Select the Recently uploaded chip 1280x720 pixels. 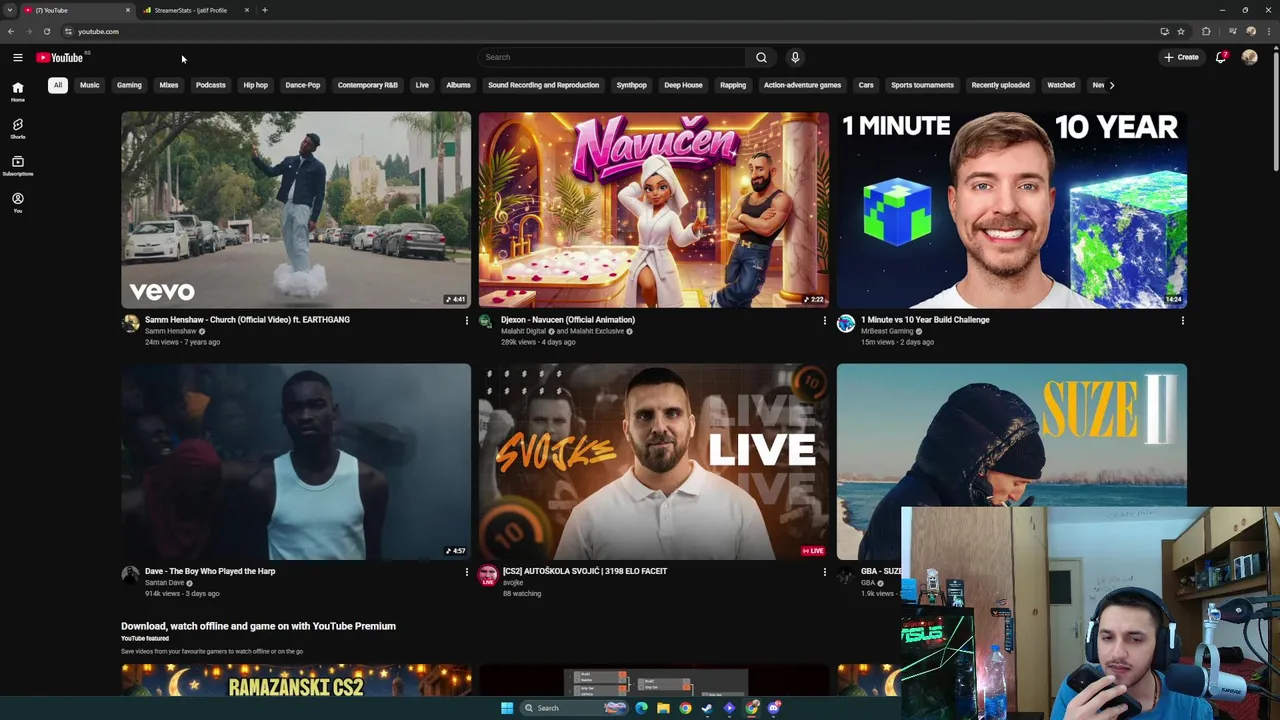1000,85
